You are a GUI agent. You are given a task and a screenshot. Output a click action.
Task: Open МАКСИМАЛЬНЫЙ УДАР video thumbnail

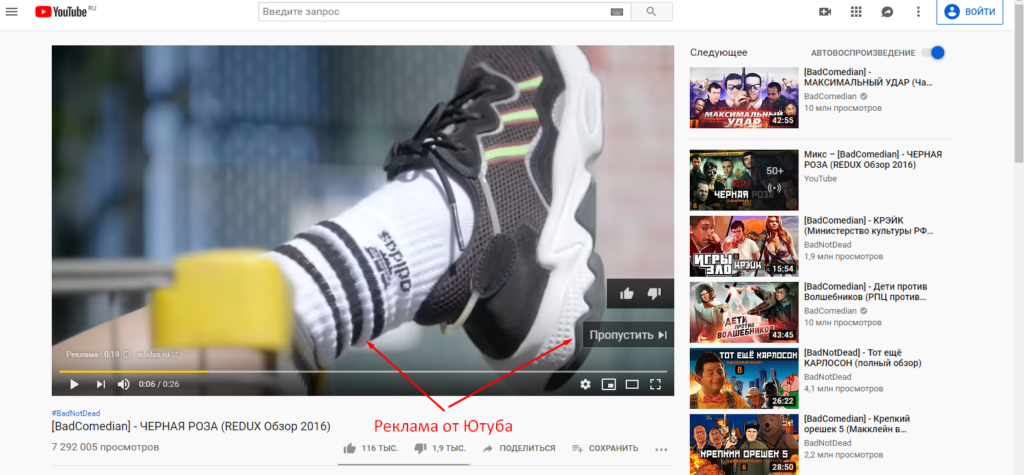click(x=744, y=97)
